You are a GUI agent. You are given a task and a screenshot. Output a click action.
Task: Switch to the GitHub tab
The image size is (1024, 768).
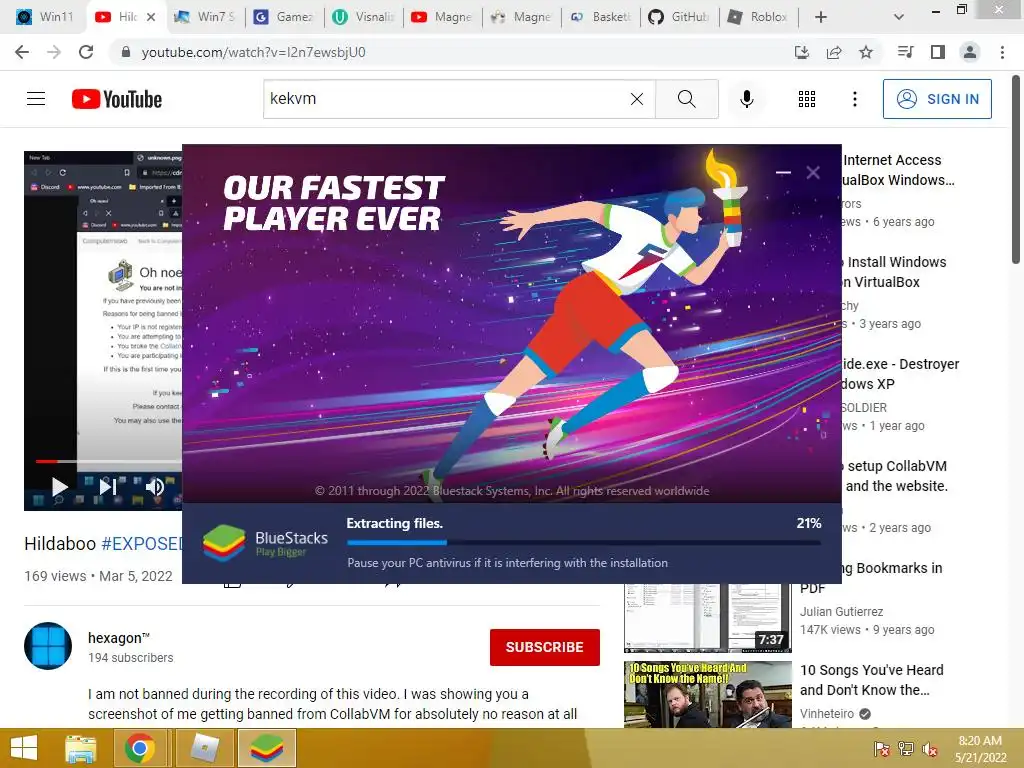click(x=680, y=17)
